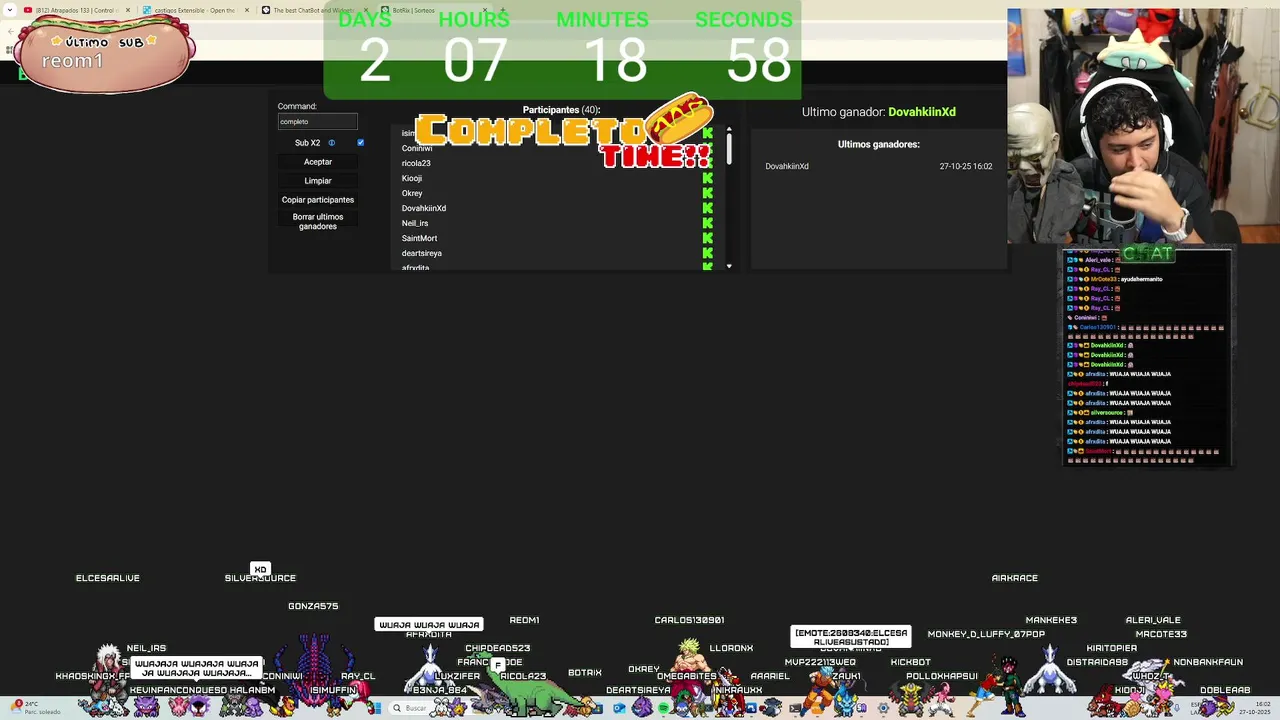Close The best ChatBot and Widgets tab

coord(366,10)
